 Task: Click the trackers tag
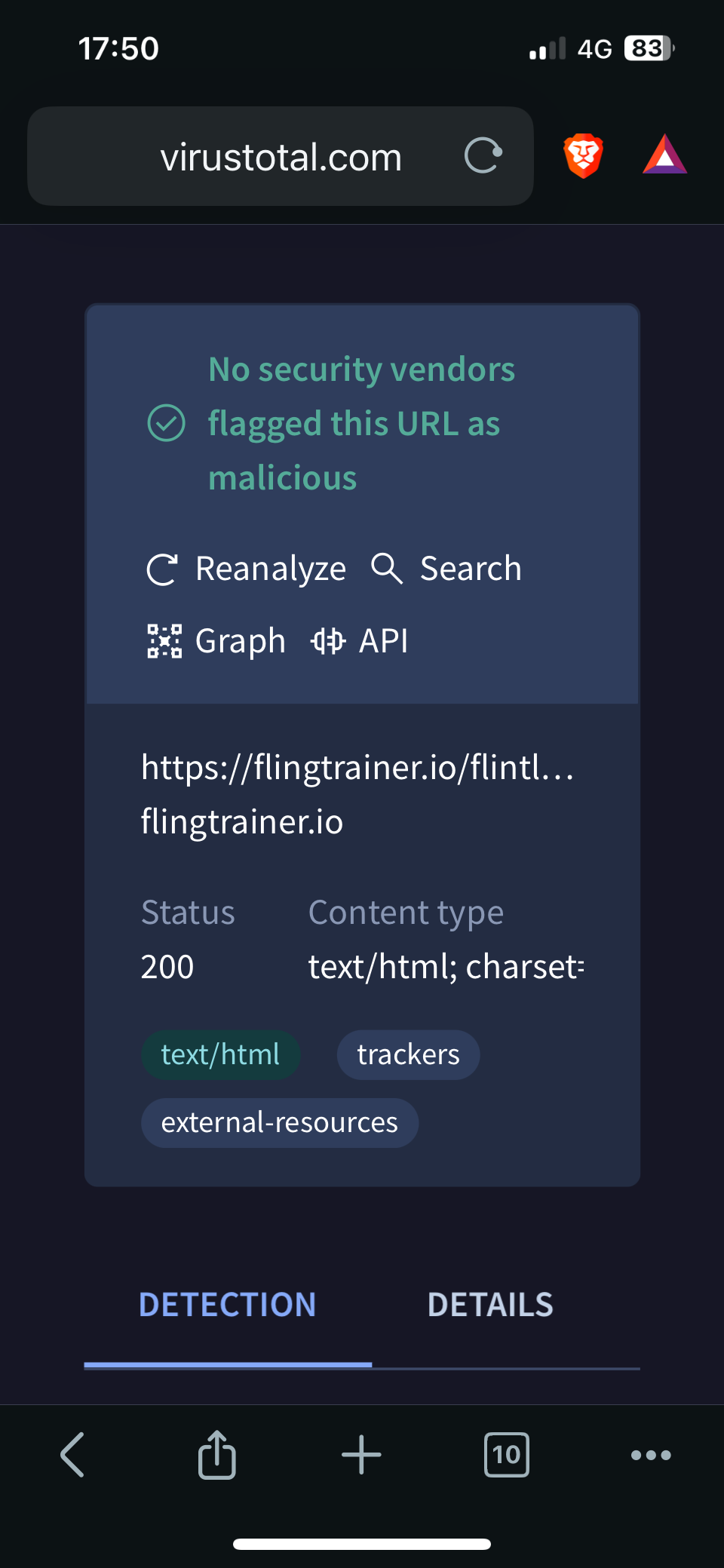tap(408, 1054)
